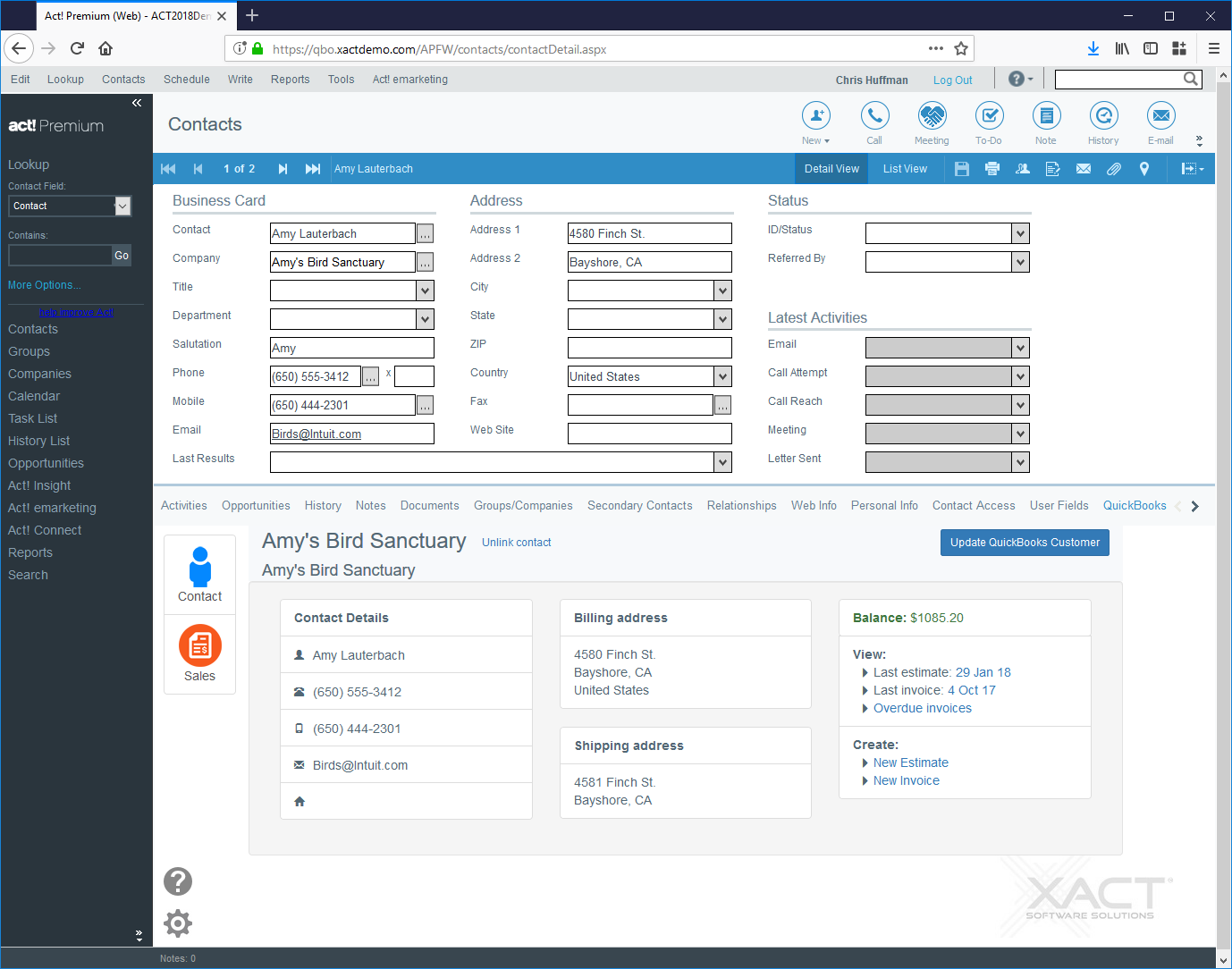Viewport: 1232px width, 969px height.
Task: Go to next record arrow
Action: point(283,169)
